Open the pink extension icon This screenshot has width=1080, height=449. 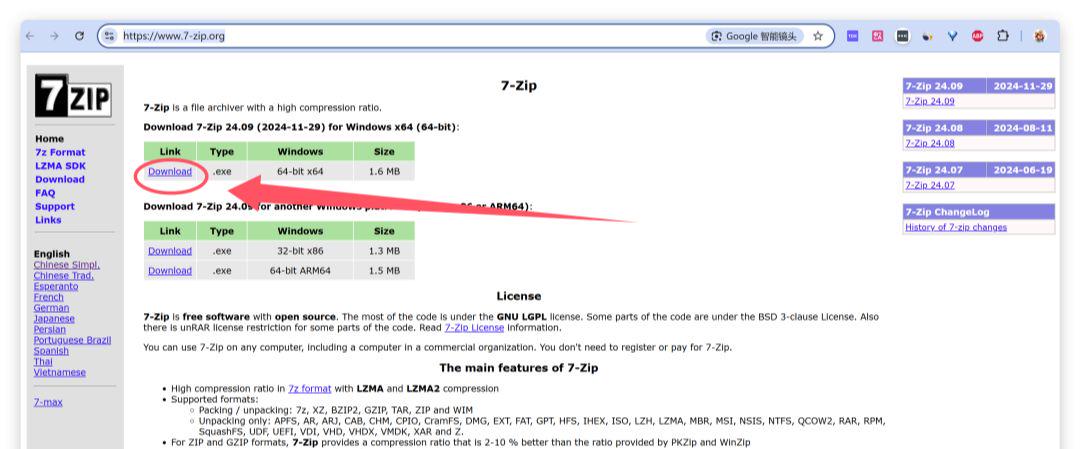pyautogui.click(x=877, y=36)
